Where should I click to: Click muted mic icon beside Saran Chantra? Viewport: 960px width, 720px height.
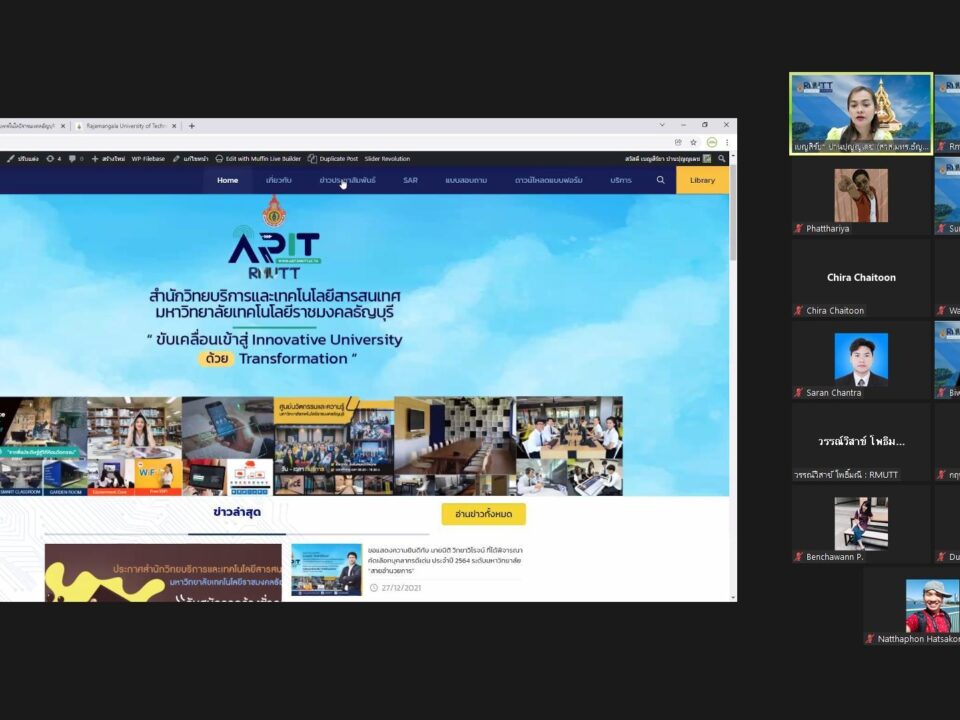(x=798, y=392)
